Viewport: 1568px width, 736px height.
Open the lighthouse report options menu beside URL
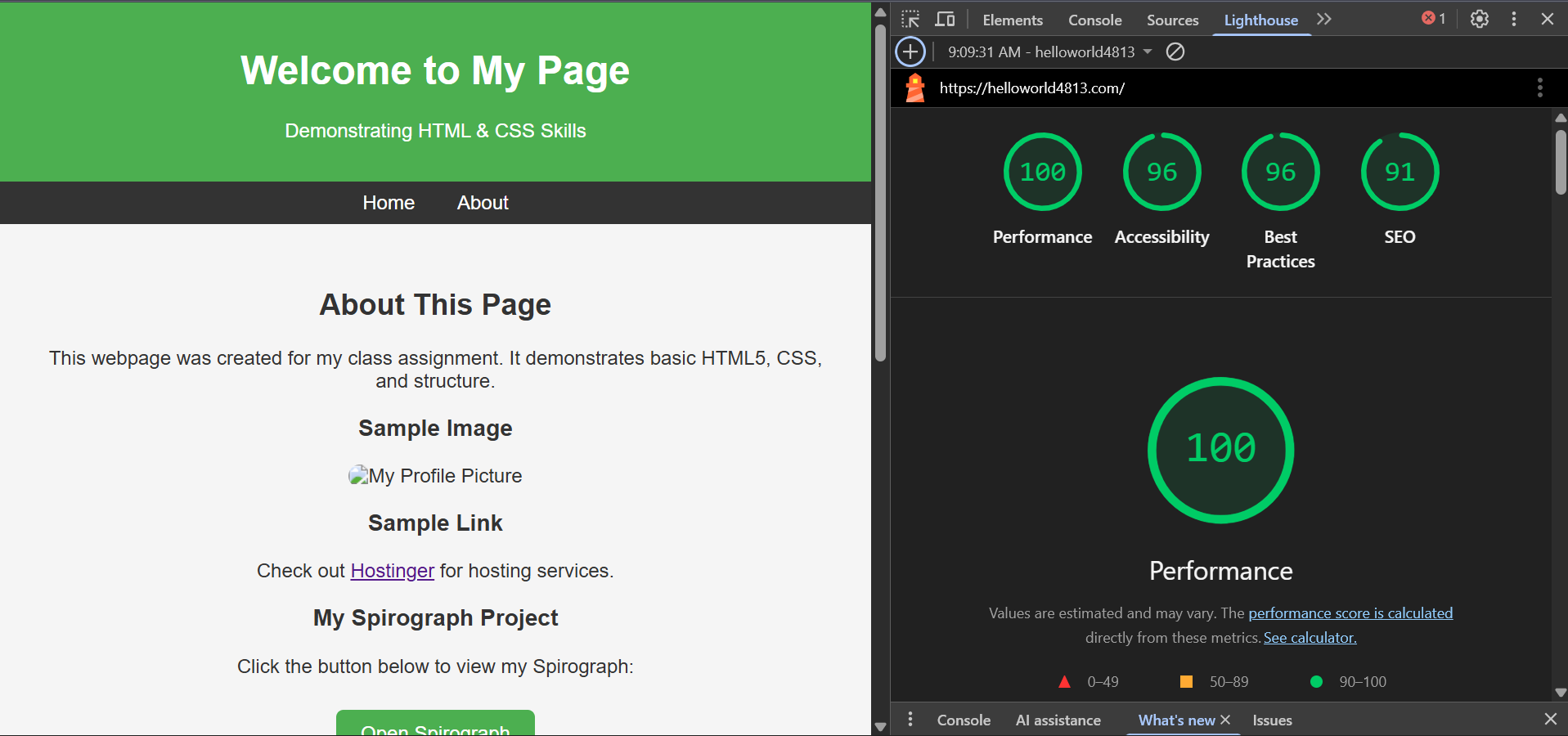[1540, 88]
